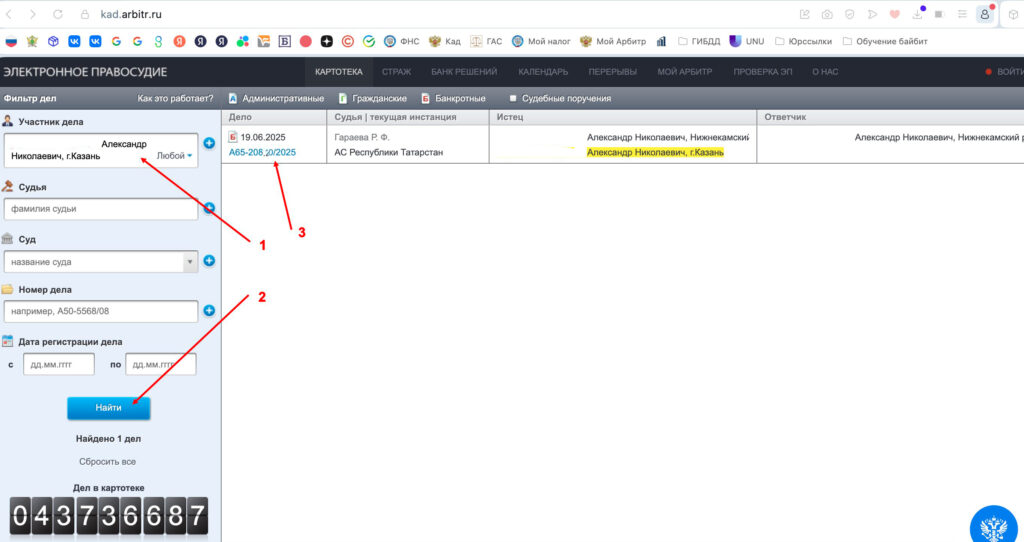The height and width of the screenshot is (542, 1024).
Task: Click the ЭЛЕКТРОННОЕ ПРАВОСУДИЕ site title
Action: coord(86,72)
